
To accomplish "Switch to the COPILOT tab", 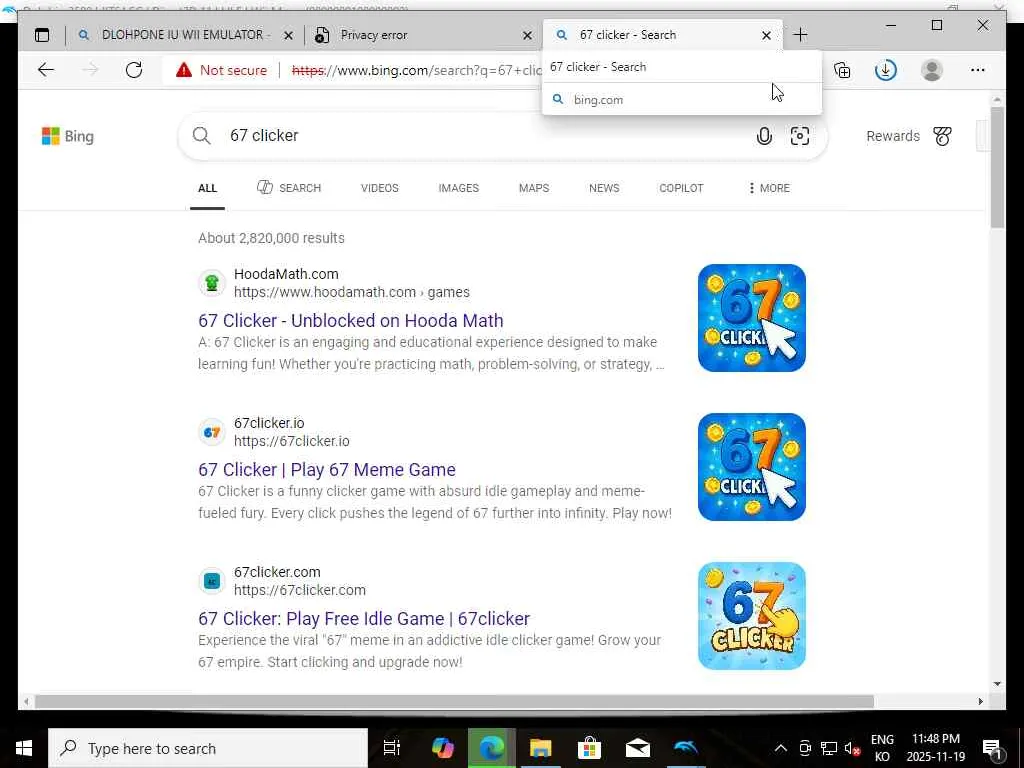I will (x=681, y=188).
